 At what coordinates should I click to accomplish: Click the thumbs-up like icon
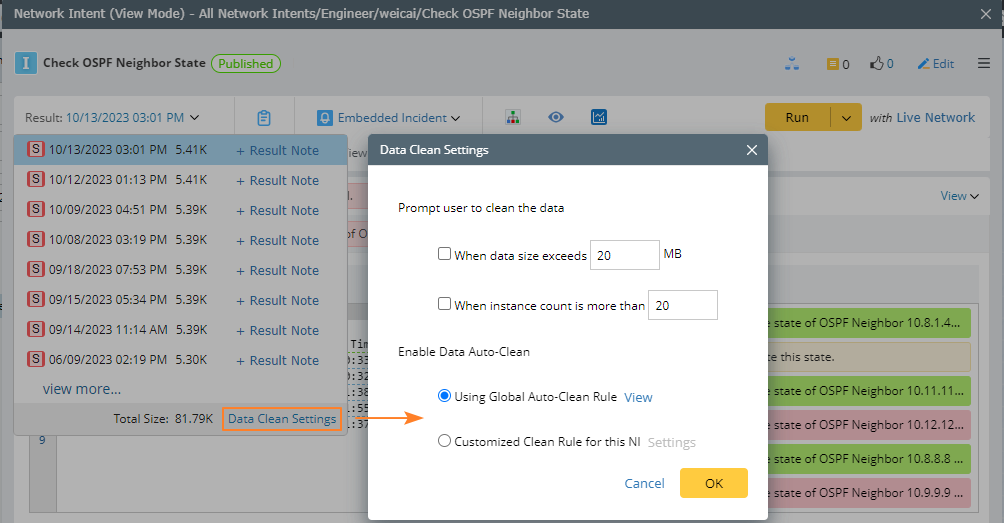(877, 64)
